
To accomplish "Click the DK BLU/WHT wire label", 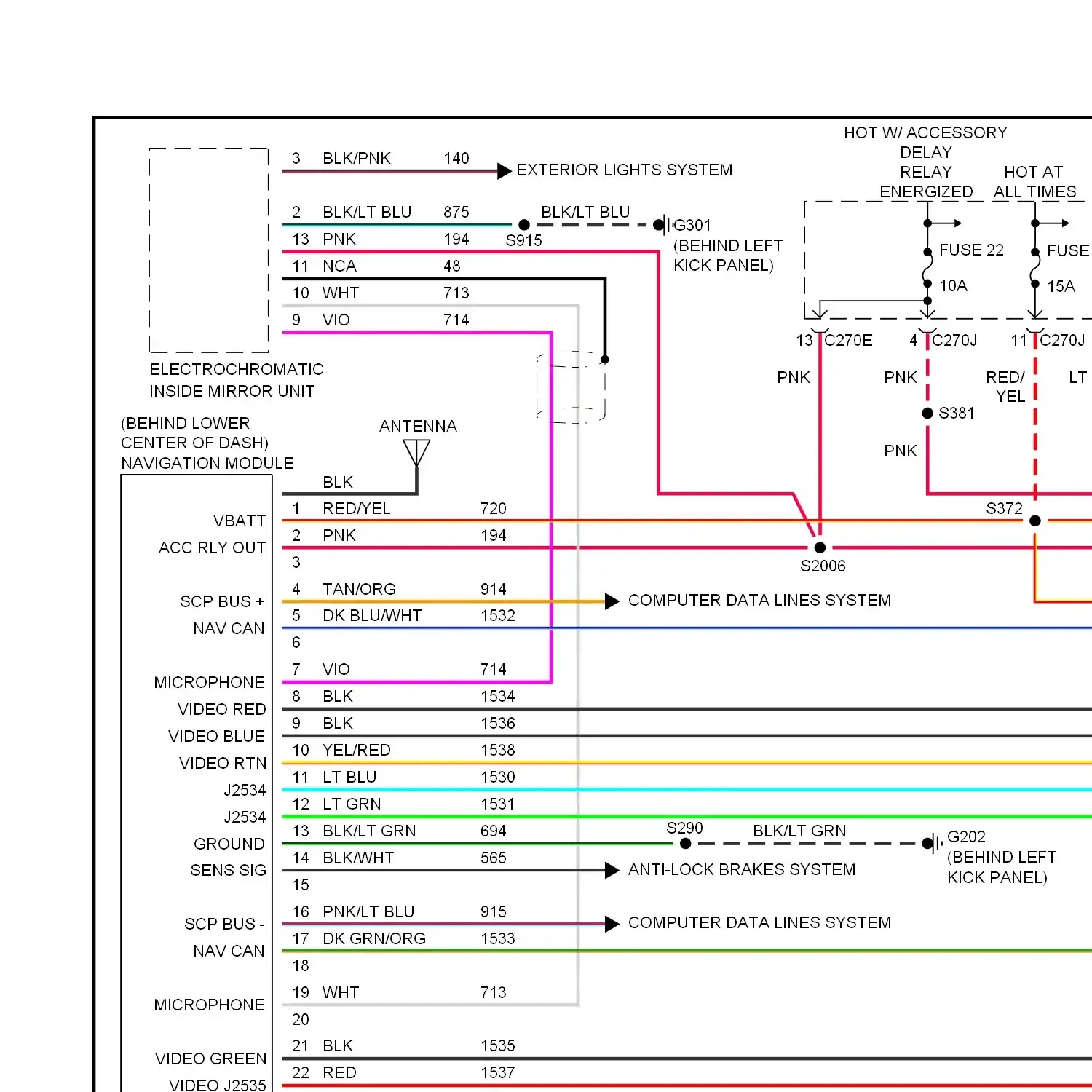I will coord(372,615).
